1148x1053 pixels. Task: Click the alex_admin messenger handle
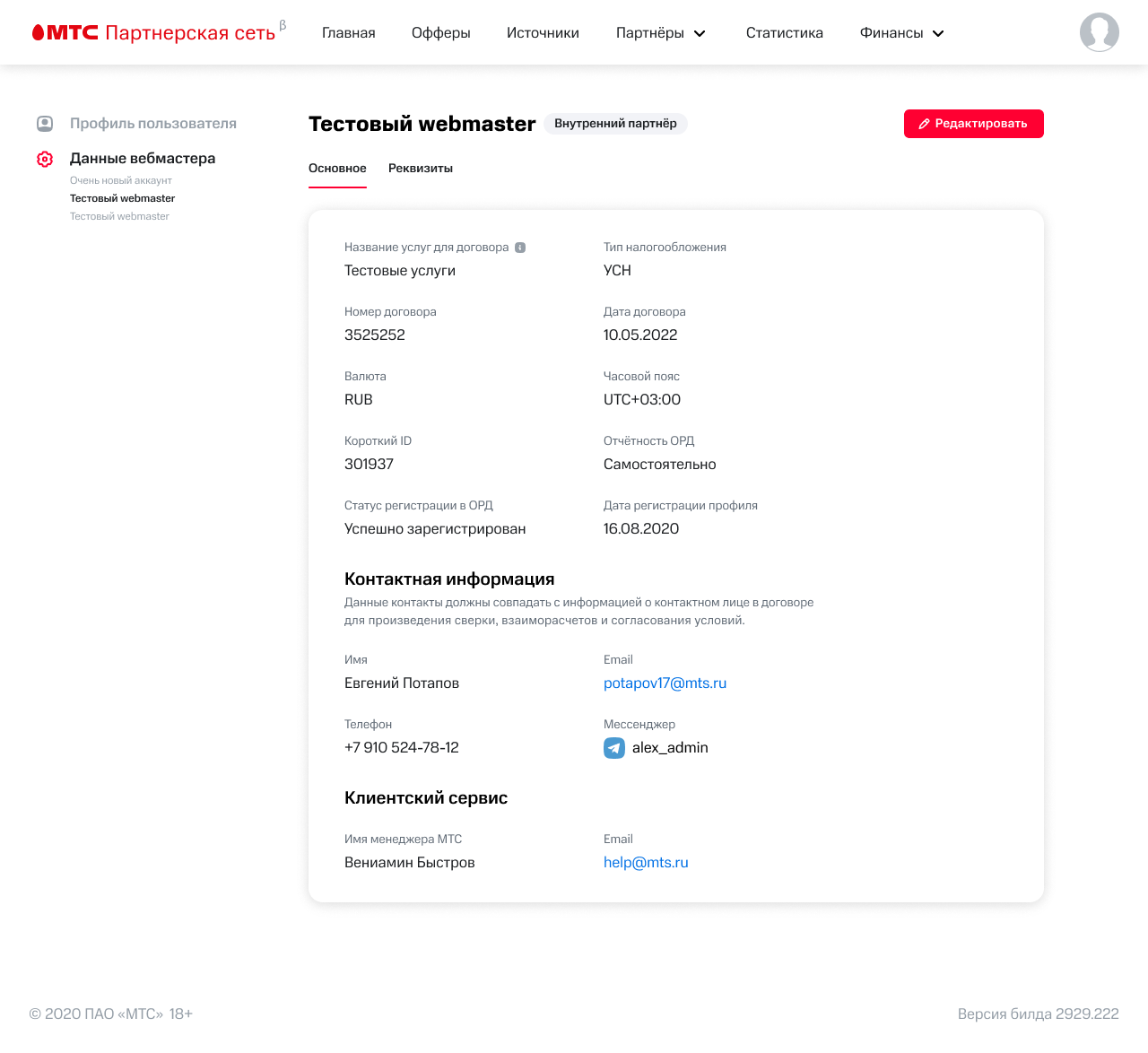coord(670,748)
